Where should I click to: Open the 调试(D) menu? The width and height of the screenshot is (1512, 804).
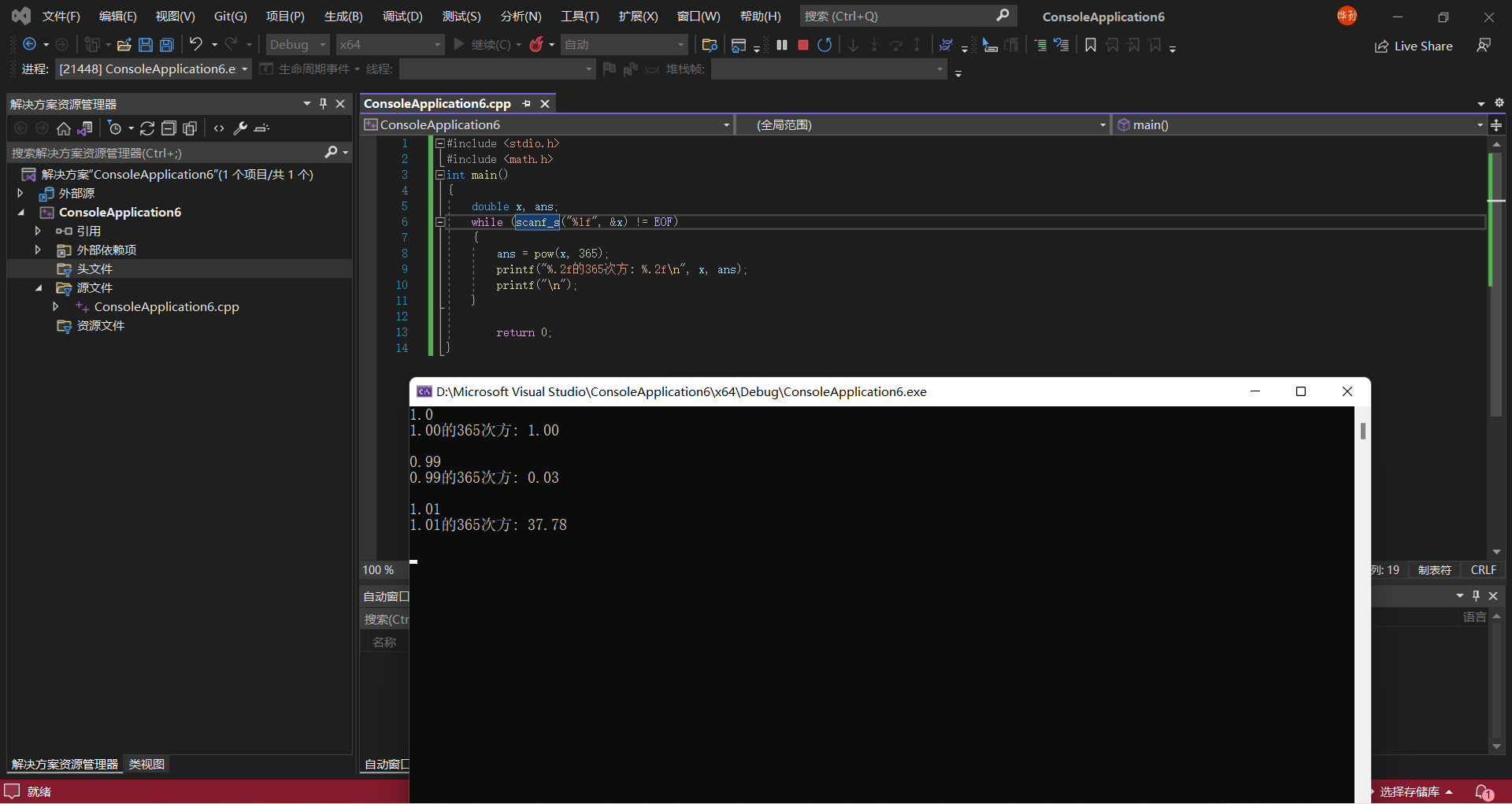[x=402, y=17]
